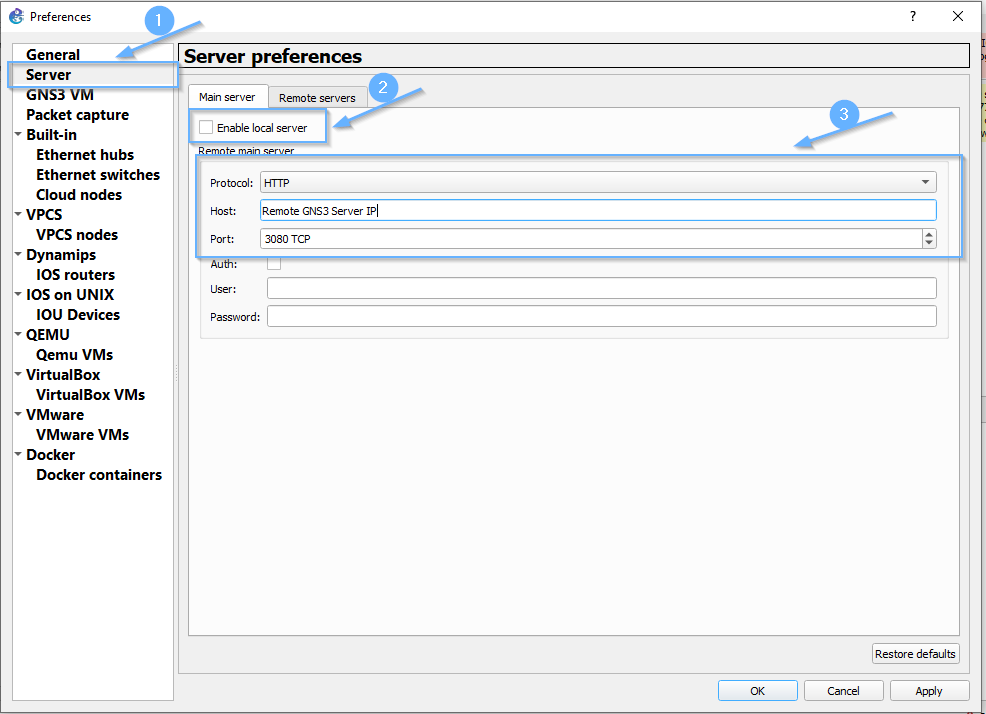This screenshot has height=714, width=986.
Task: Collapse the Dynamips tree section
Action: click(18, 255)
